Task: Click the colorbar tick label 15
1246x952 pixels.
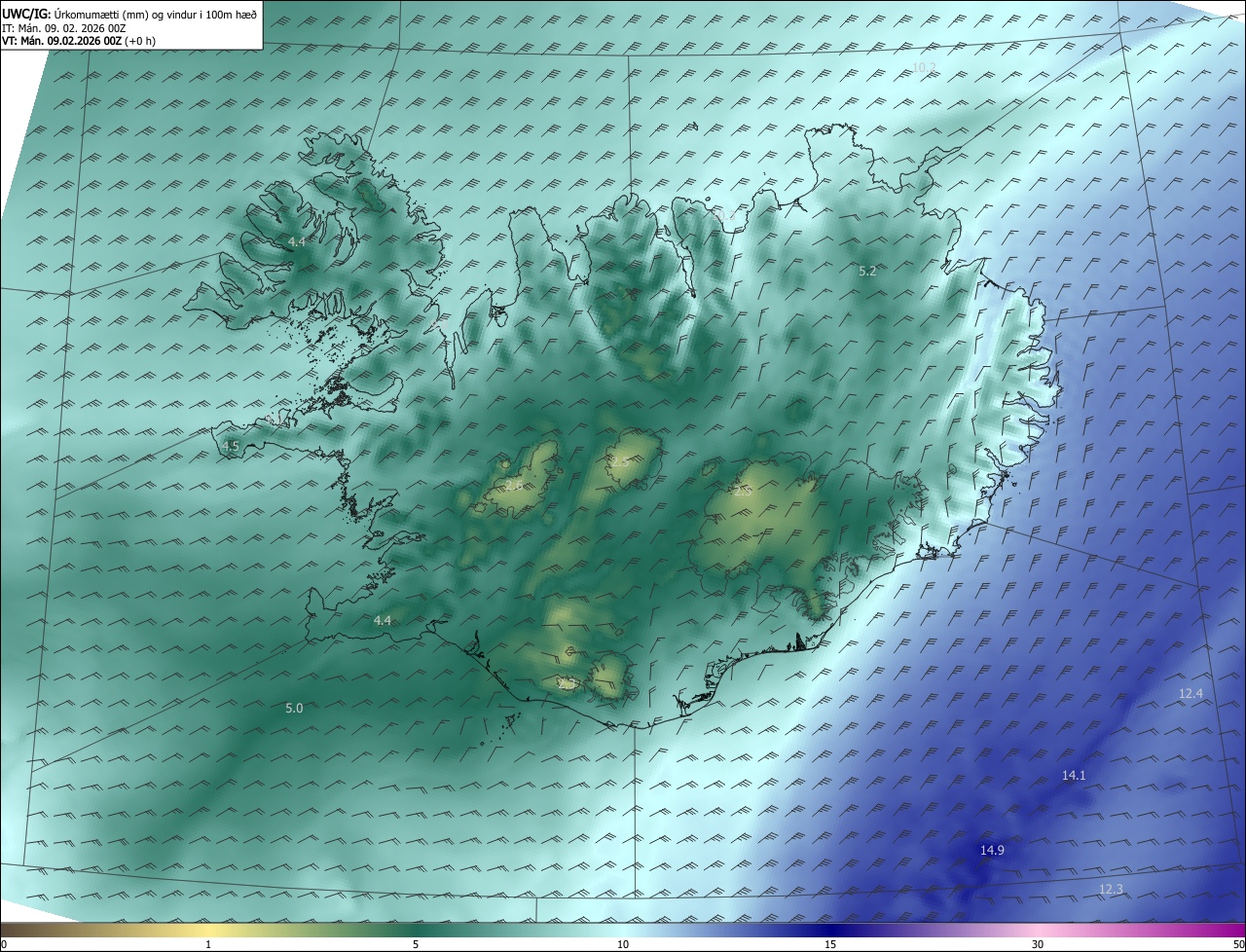Action: point(829,944)
